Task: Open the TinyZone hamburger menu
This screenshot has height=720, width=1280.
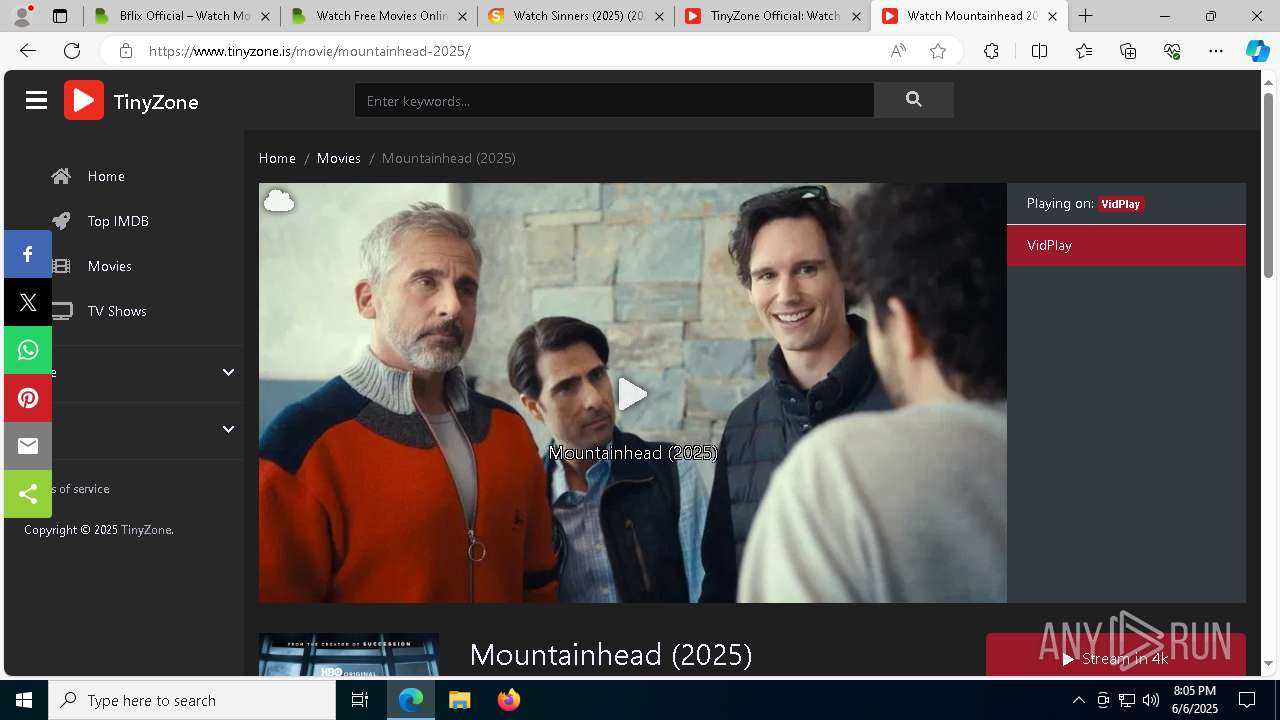Action: click(x=37, y=100)
